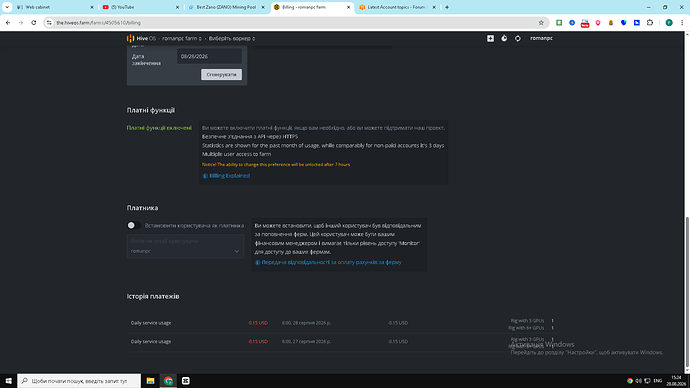Screen dimensions: 690x388
Task: Go back in browser history
Action: coord(8,22)
